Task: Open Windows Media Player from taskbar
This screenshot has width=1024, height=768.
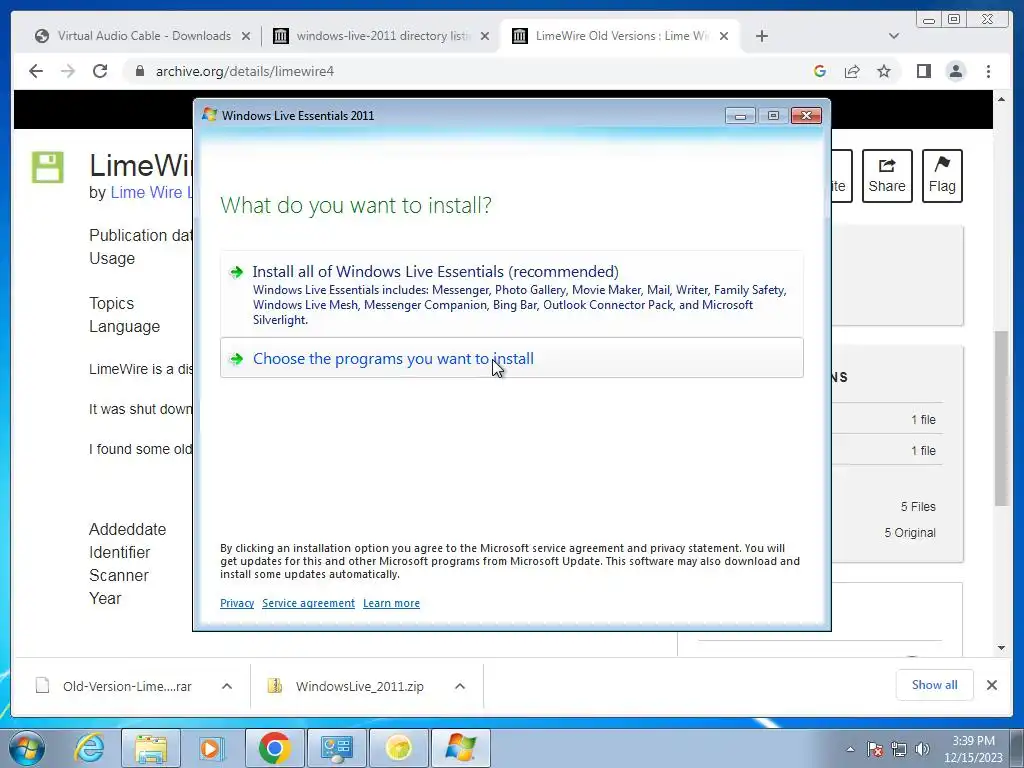Action: (211, 748)
